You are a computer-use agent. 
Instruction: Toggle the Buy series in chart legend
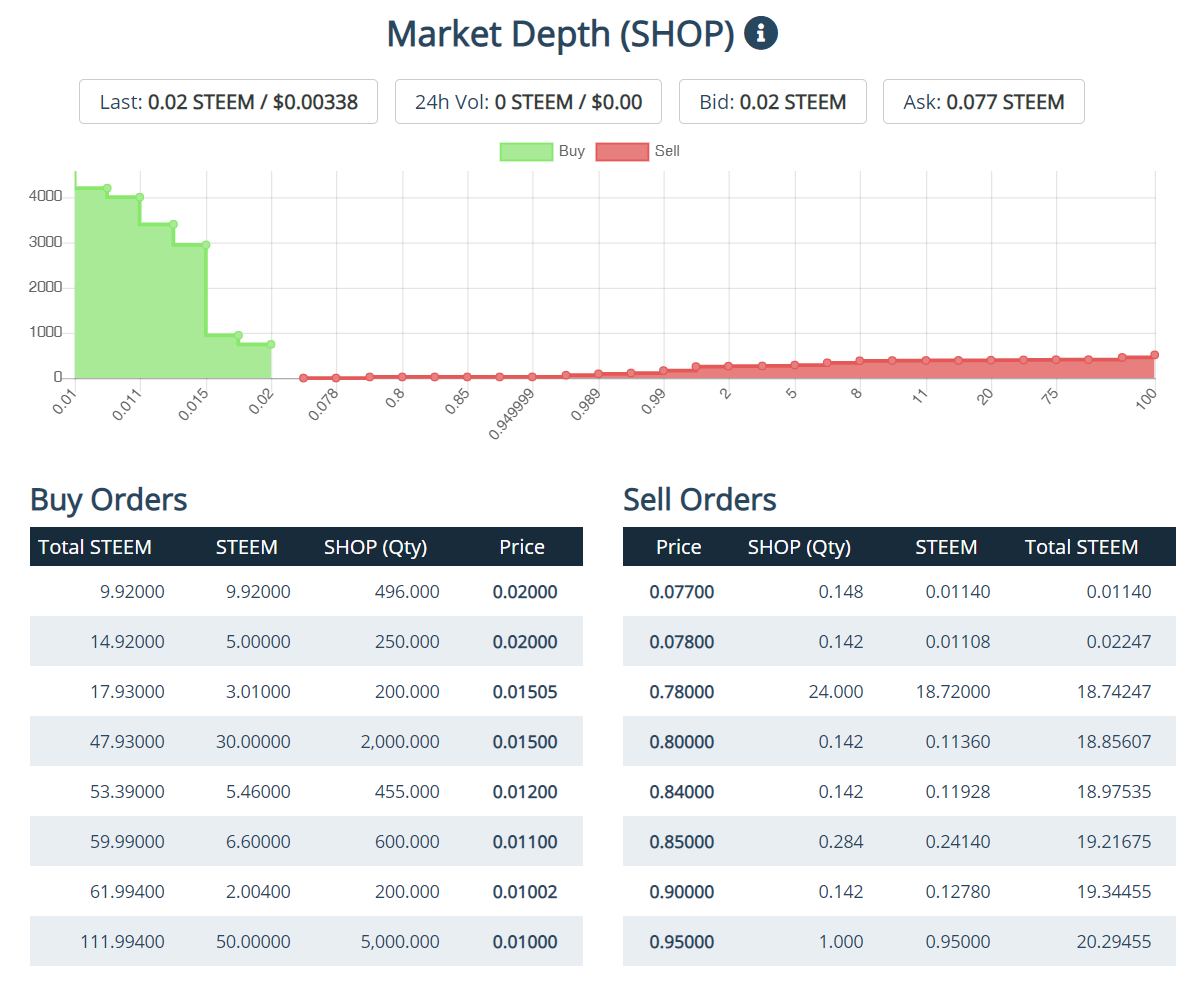542,151
